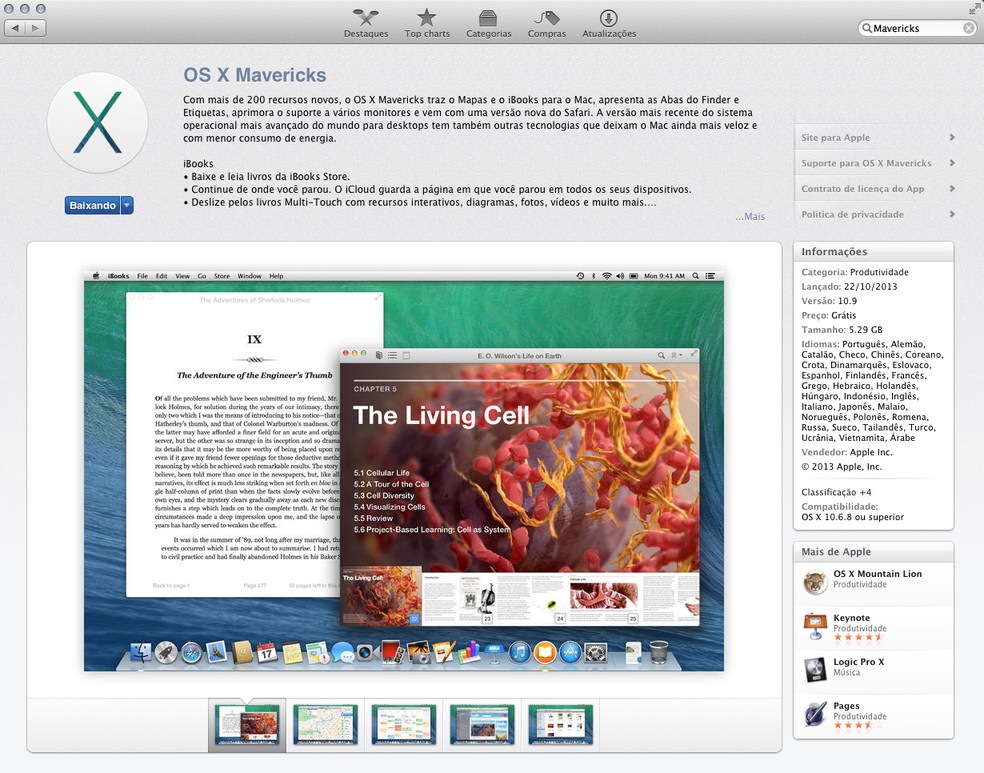Open the dropdown arrow beside Baixando
This screenshot has width=984, height=773.
127,205
